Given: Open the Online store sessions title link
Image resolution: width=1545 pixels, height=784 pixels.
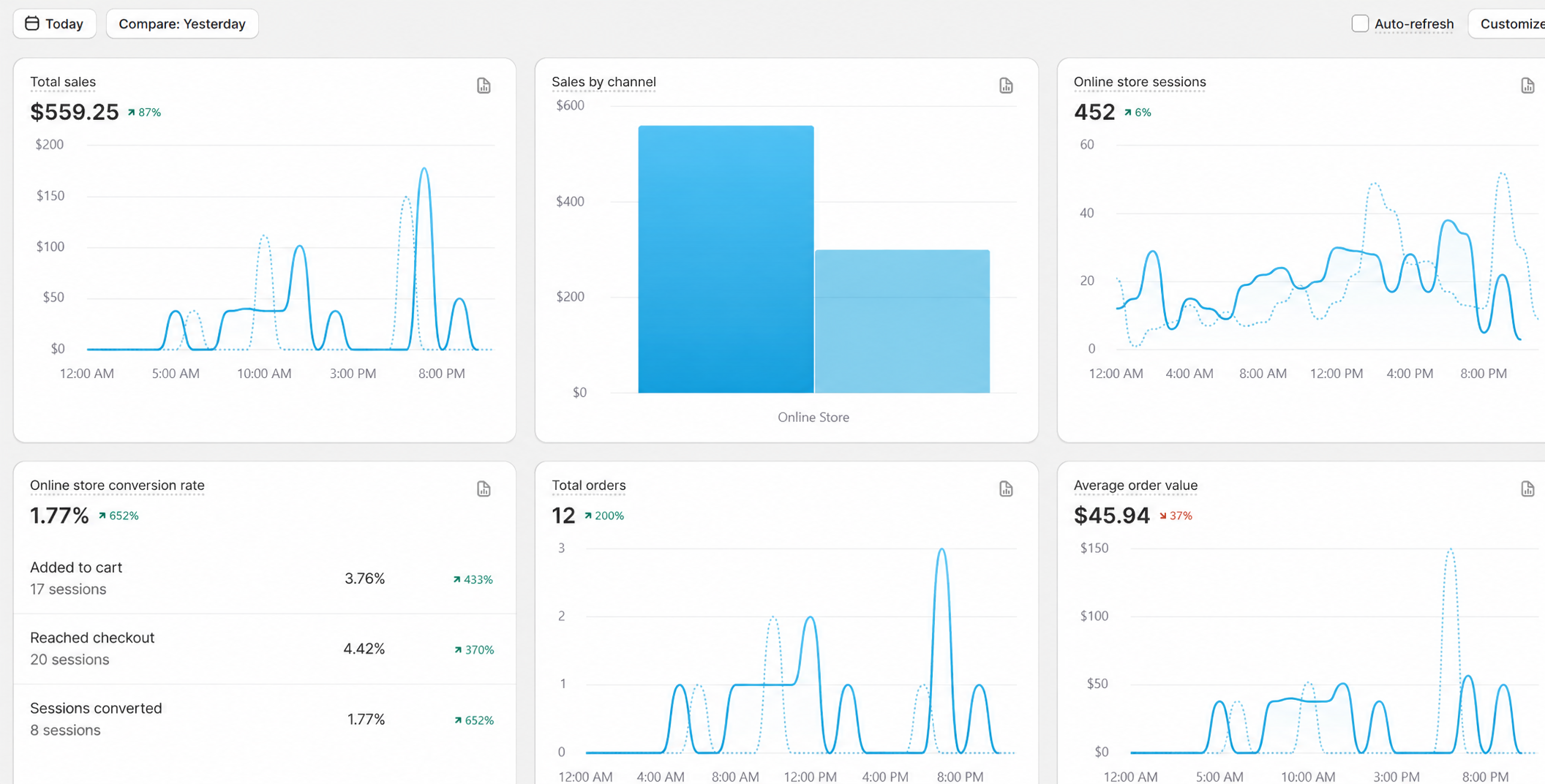Looking at the screenshot, I should click(x=1140, y=82).
